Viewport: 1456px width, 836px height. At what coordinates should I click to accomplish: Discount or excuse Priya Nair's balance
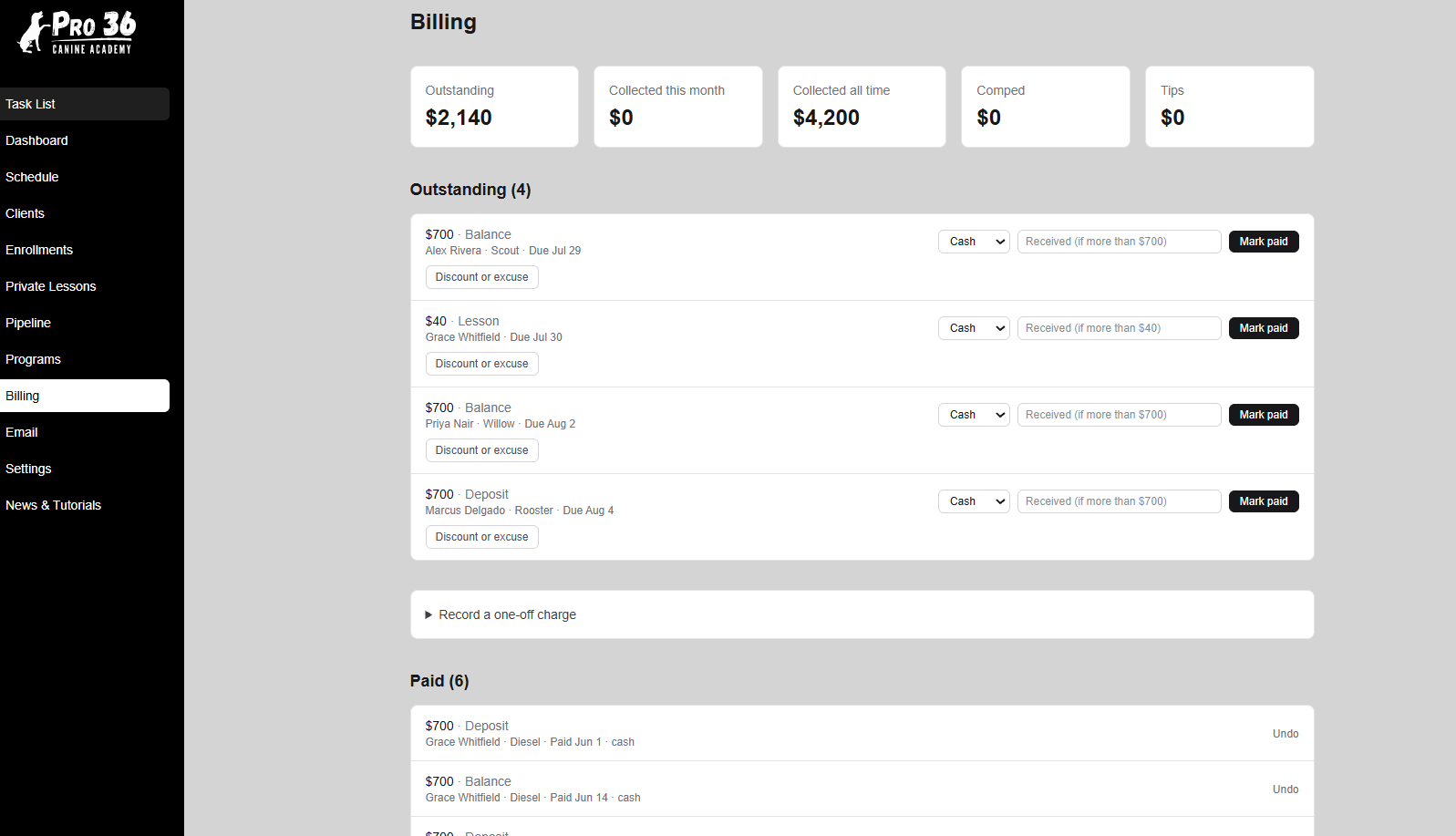(482, 450)
